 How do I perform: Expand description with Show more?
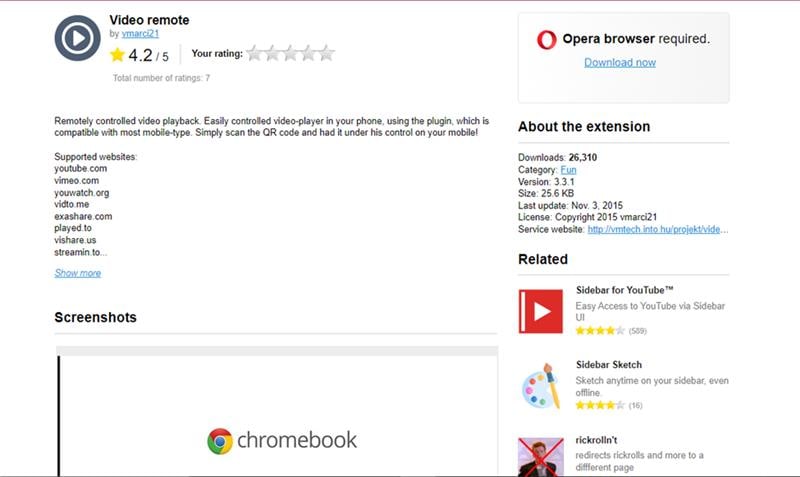(77, 273)
